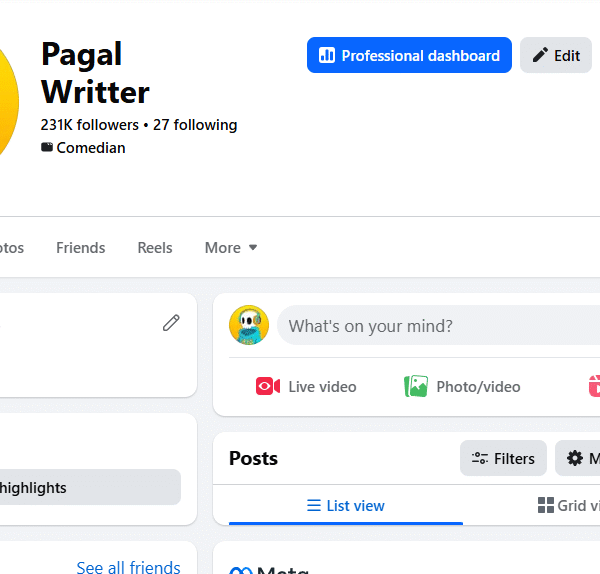The height and width of the screenshot is (574, 600).
Task: Switch to List view of posts
Action: click(x=345, y=506)
